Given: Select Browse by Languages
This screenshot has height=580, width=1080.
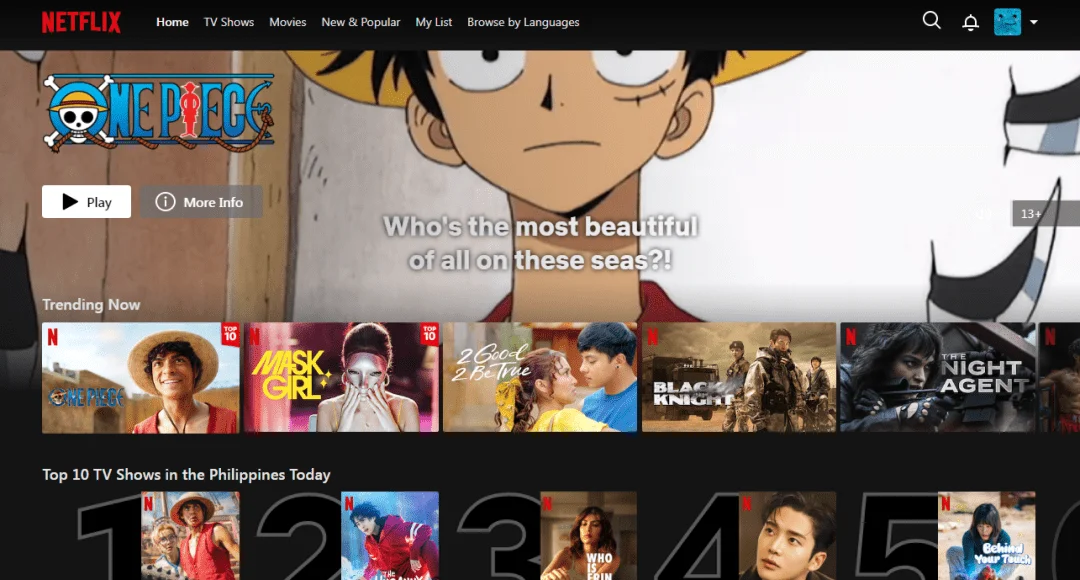Looking at the screenshot, I should [523, 22].
